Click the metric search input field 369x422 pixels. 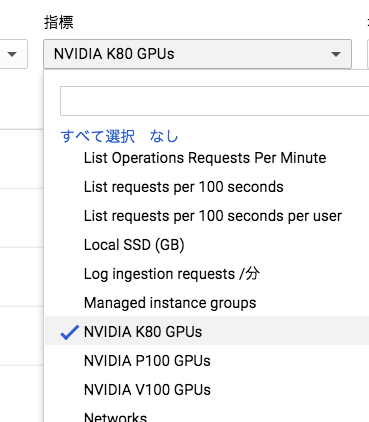tap(214, 101)
